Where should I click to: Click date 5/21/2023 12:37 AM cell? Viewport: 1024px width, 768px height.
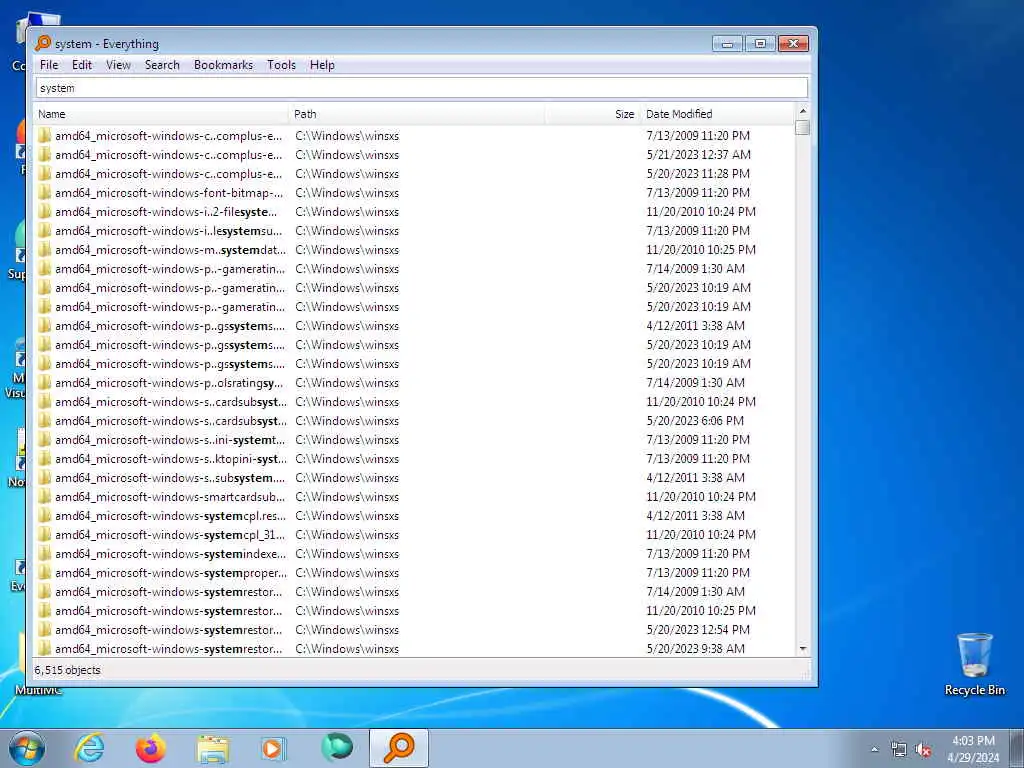tap(698, 155)
